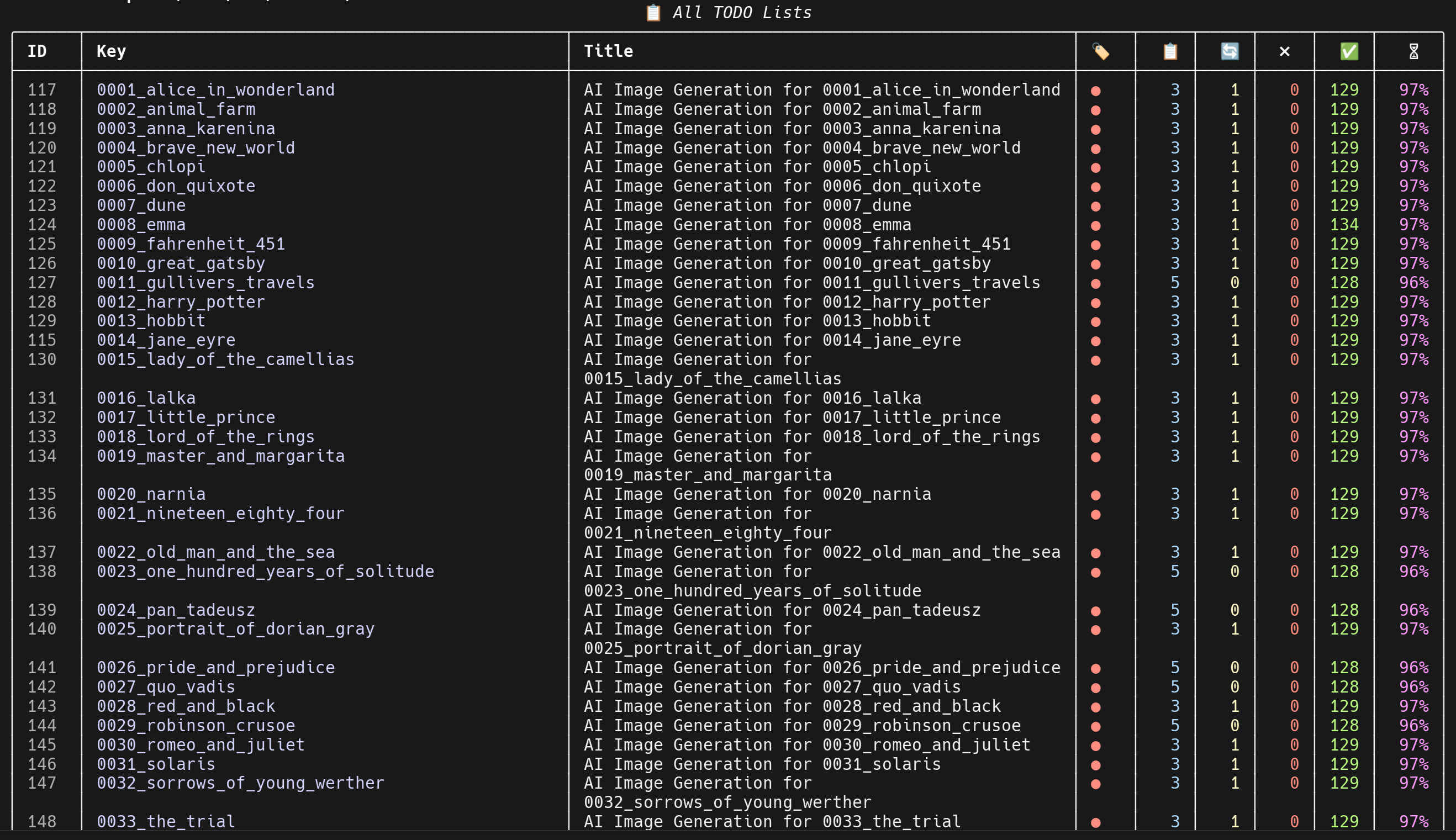Click title AI Image Generation for 0020_narnia

point(757,494)
